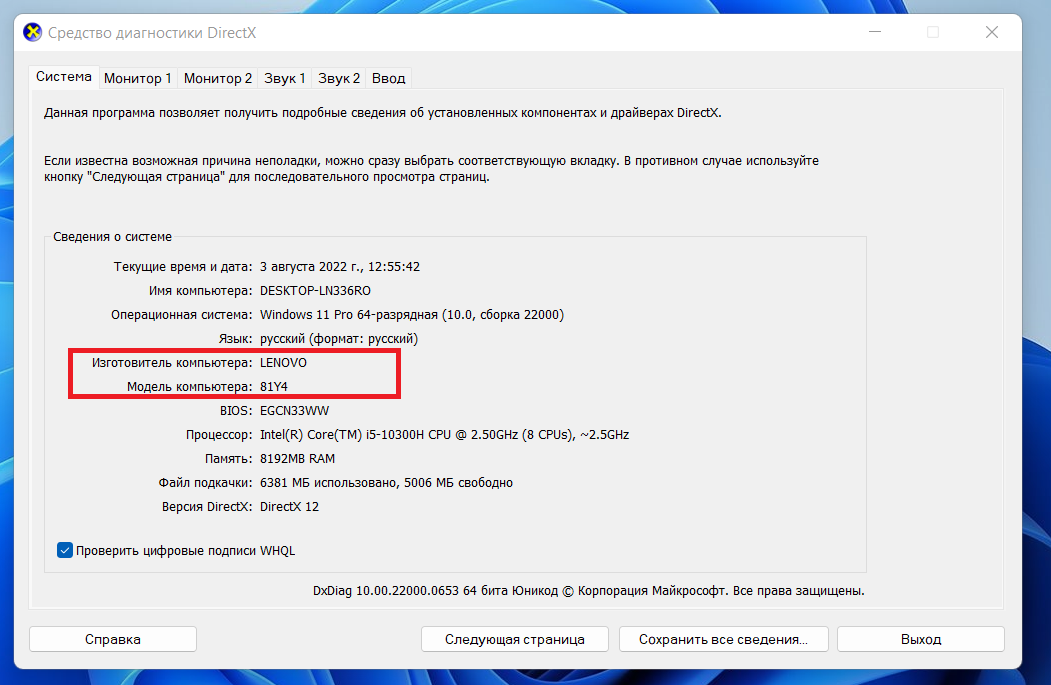Screen dimensions: 1051x685
Task: Click the Операционная система label
Action: coord(182,315)
